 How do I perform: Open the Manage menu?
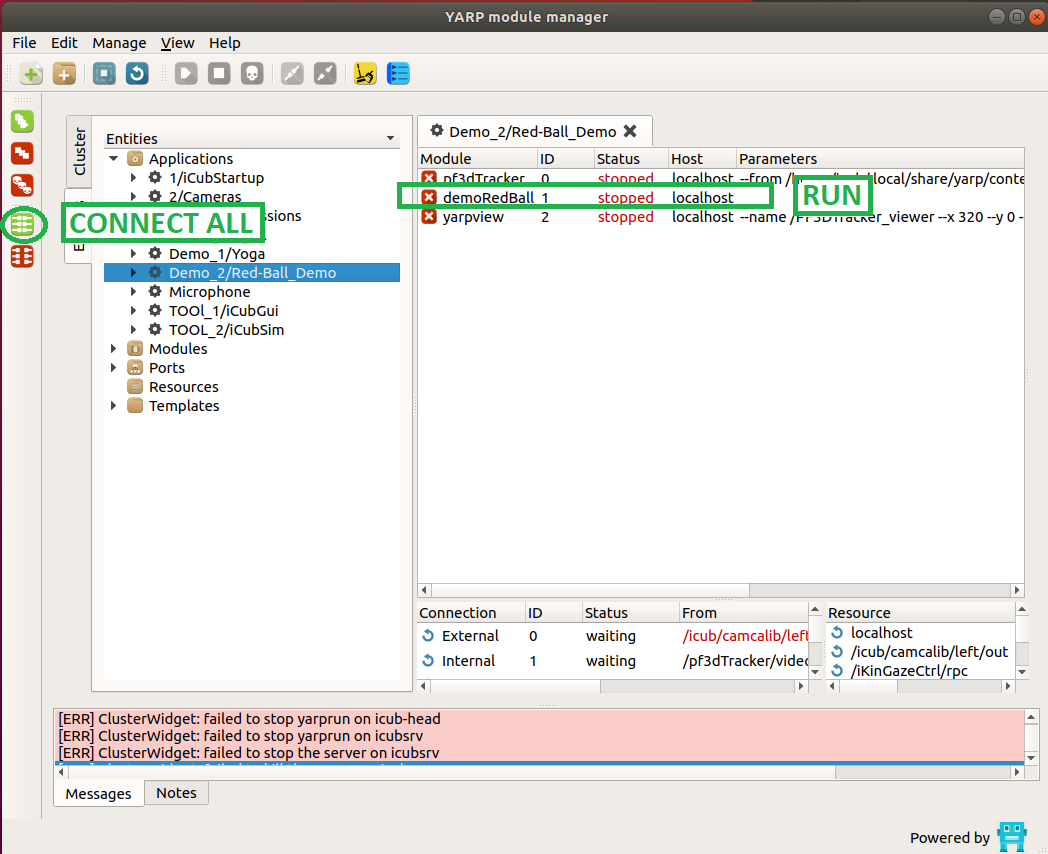(x=119, y=43)
